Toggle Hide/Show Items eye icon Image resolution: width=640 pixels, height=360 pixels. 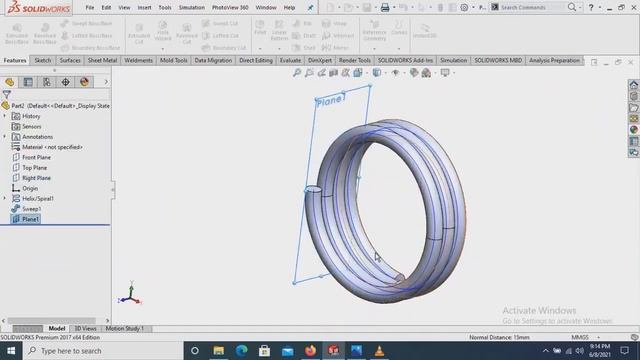pos(395,73)
